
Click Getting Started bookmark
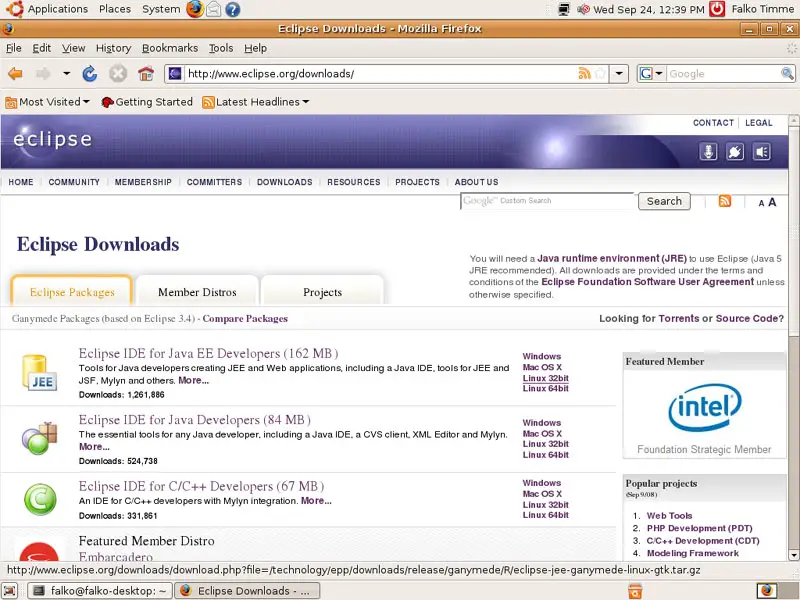147,102
